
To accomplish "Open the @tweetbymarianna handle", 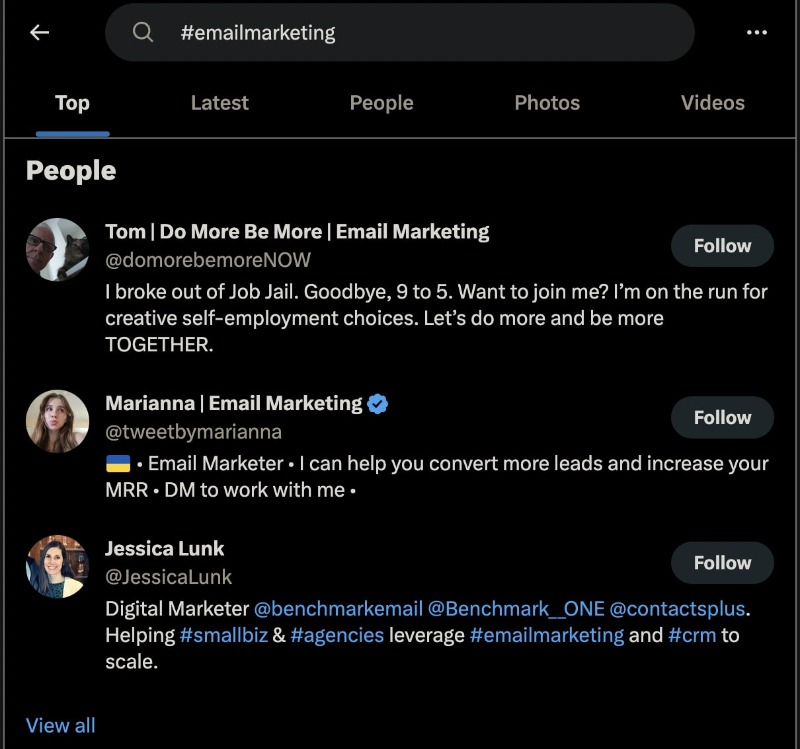I will point(193,432).
